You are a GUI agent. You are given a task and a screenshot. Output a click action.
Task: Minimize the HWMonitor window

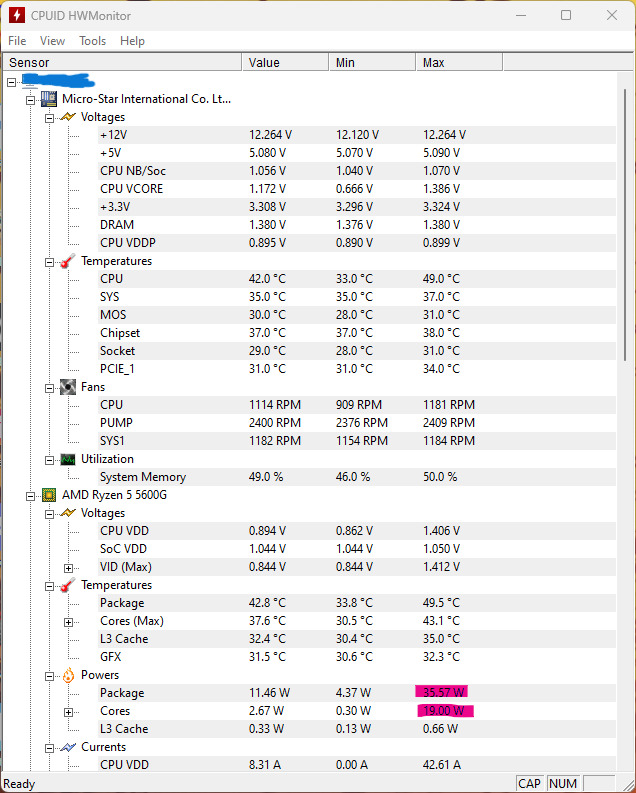521,15
